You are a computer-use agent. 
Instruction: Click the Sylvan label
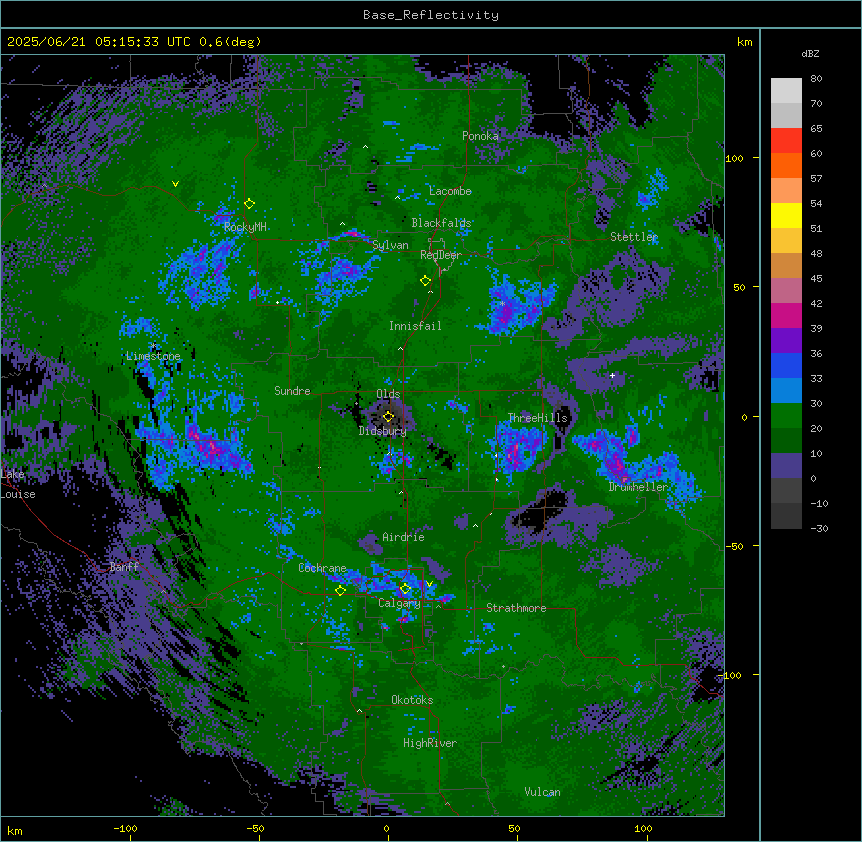(390, 246)
